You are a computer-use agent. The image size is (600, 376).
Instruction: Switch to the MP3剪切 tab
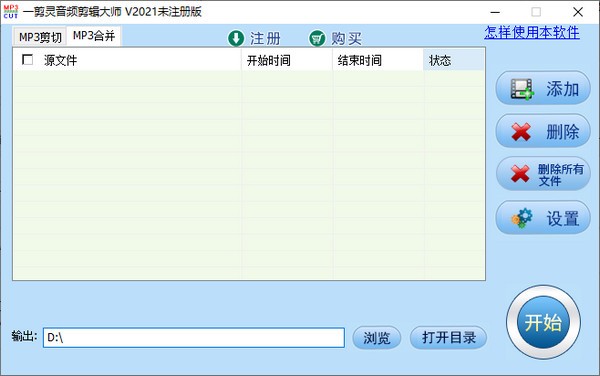pos(40,37)
